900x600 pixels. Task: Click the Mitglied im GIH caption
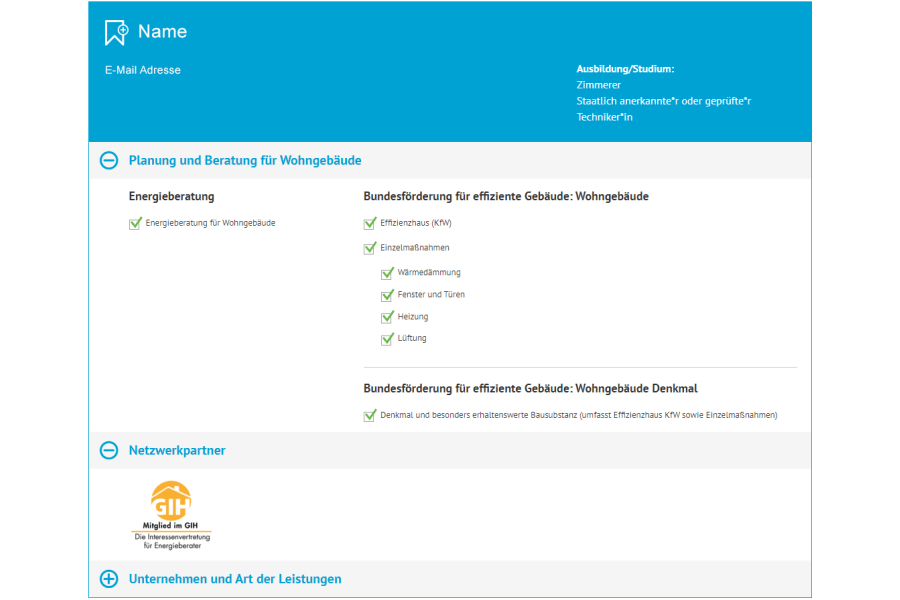[x=171, y=525]
